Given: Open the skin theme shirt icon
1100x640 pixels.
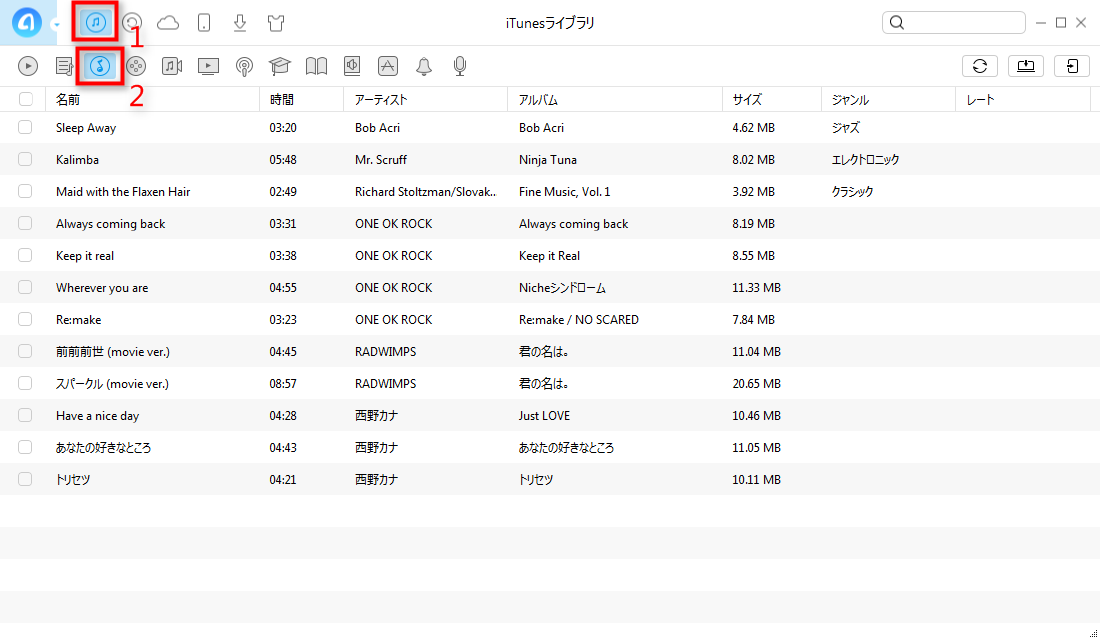Looking at the screenshot, I should (x=276, y=23).
